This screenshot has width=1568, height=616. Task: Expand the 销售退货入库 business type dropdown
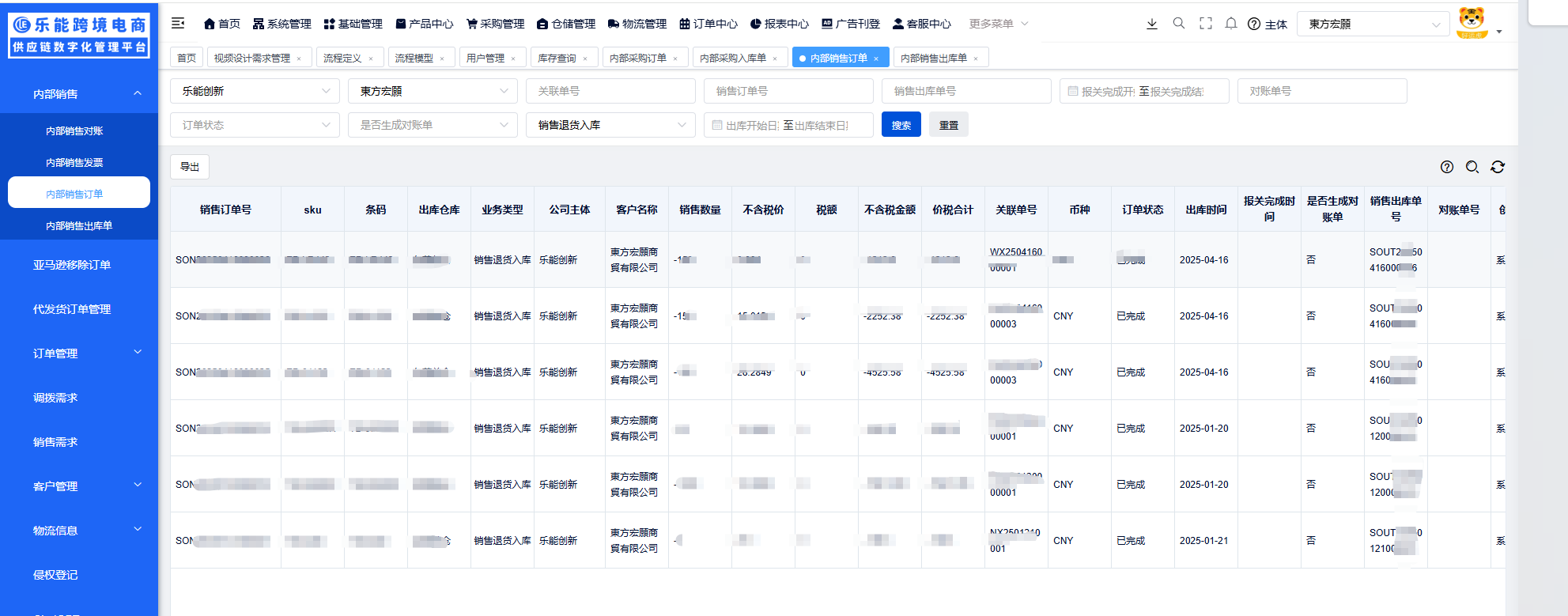610,125
